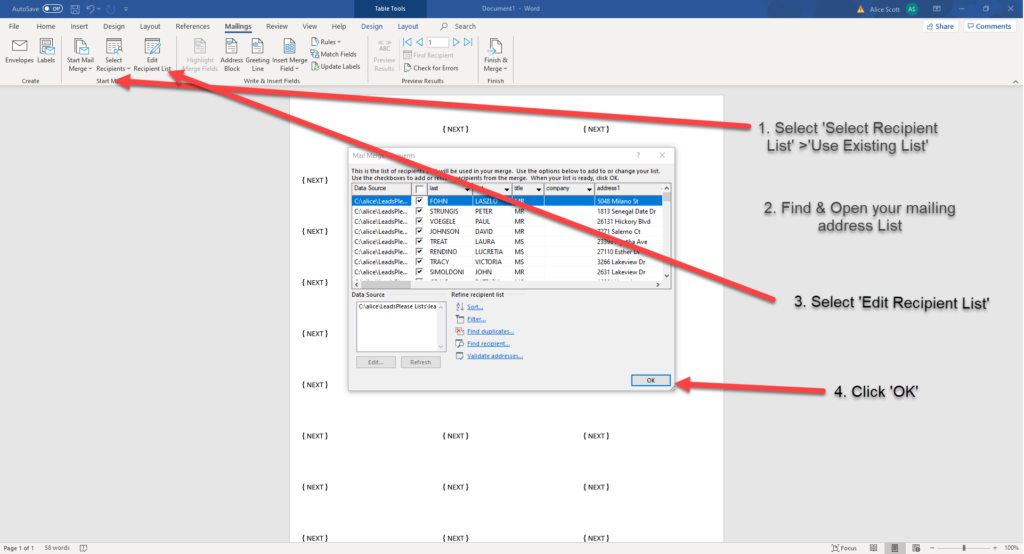Click the Find duplicates link
The width and height of the screenshot is (1024, 554).
[490, 331]
